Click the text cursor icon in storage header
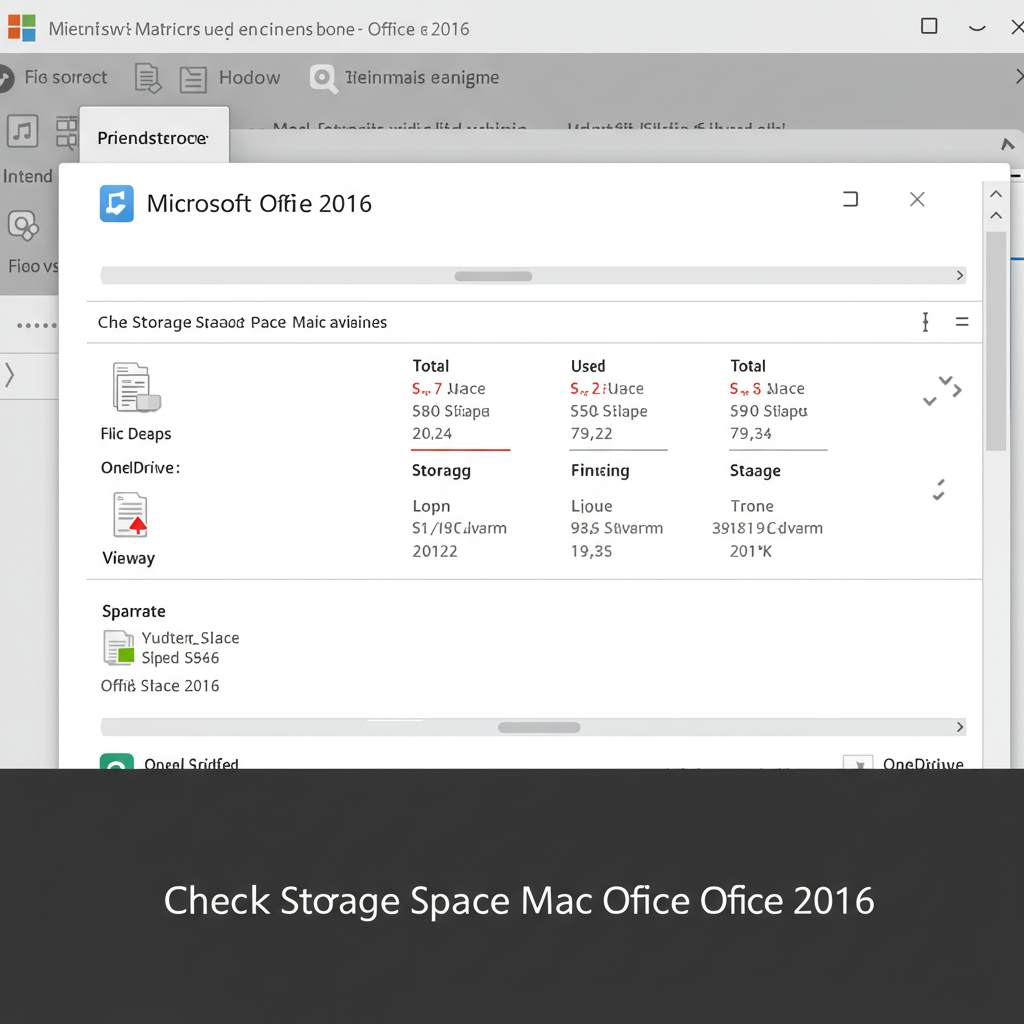Image resolution: width=1024 pixels, height=1024 pixels. pyautogui.click(x=925, y=322)
